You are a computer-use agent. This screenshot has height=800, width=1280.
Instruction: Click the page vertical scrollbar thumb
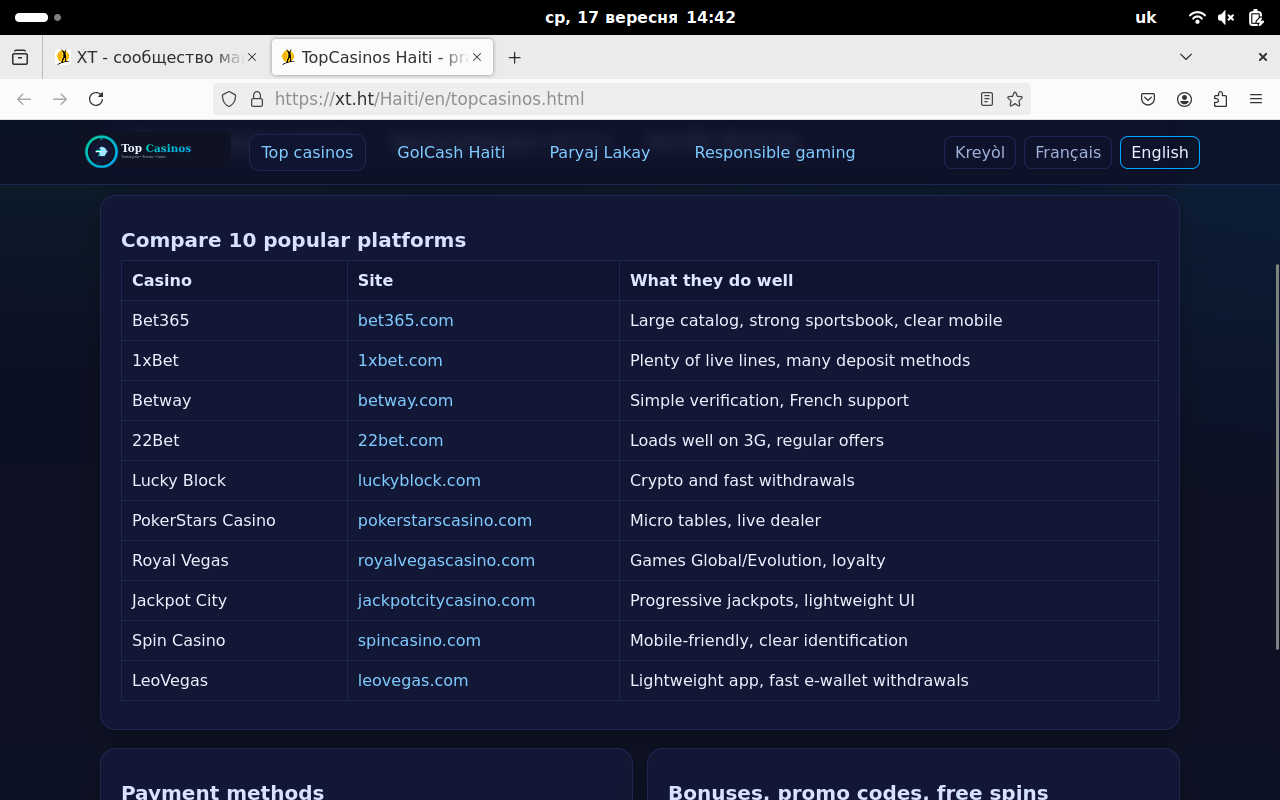tap(1275, 455)
